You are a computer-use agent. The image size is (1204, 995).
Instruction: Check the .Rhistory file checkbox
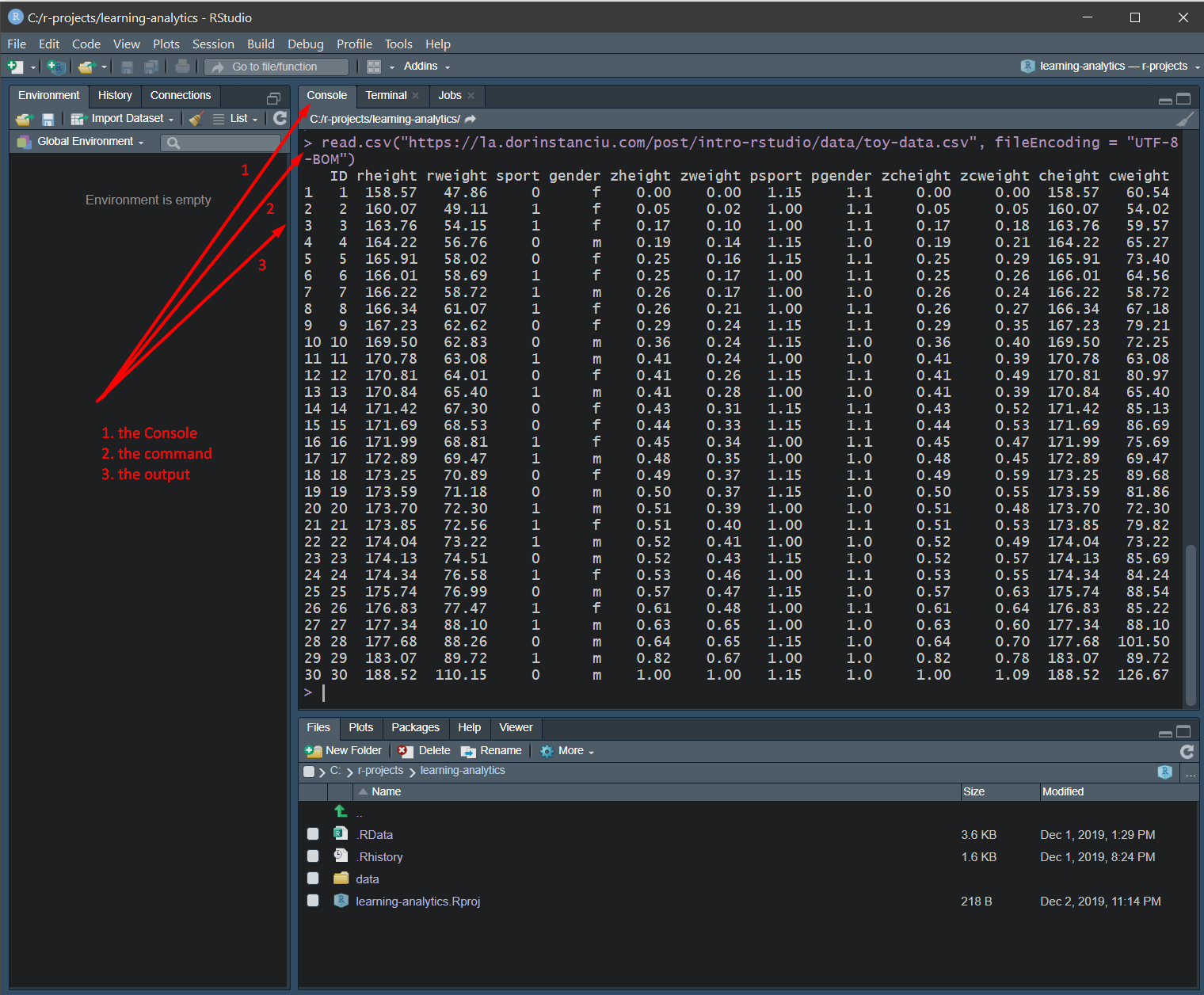click(x=313, y=856)
